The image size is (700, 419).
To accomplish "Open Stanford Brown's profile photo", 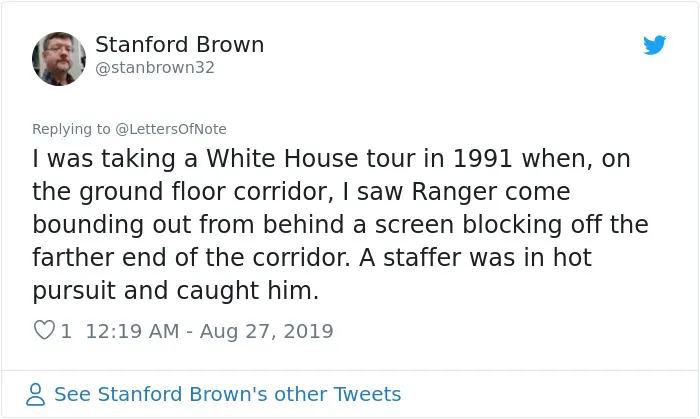I will coord(59,58).
